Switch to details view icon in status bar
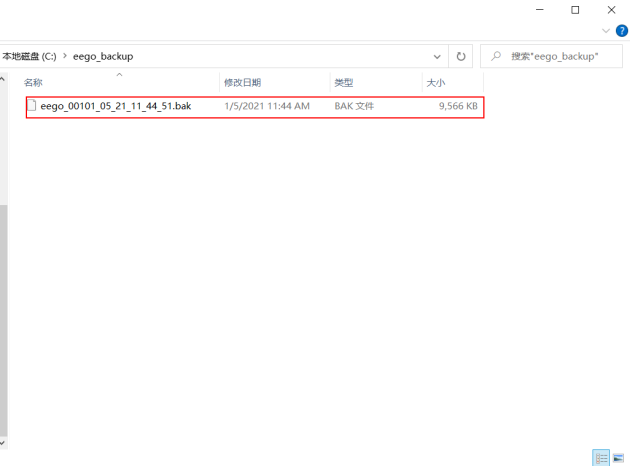Screen dimensions: 630x466 pos(601,458)
